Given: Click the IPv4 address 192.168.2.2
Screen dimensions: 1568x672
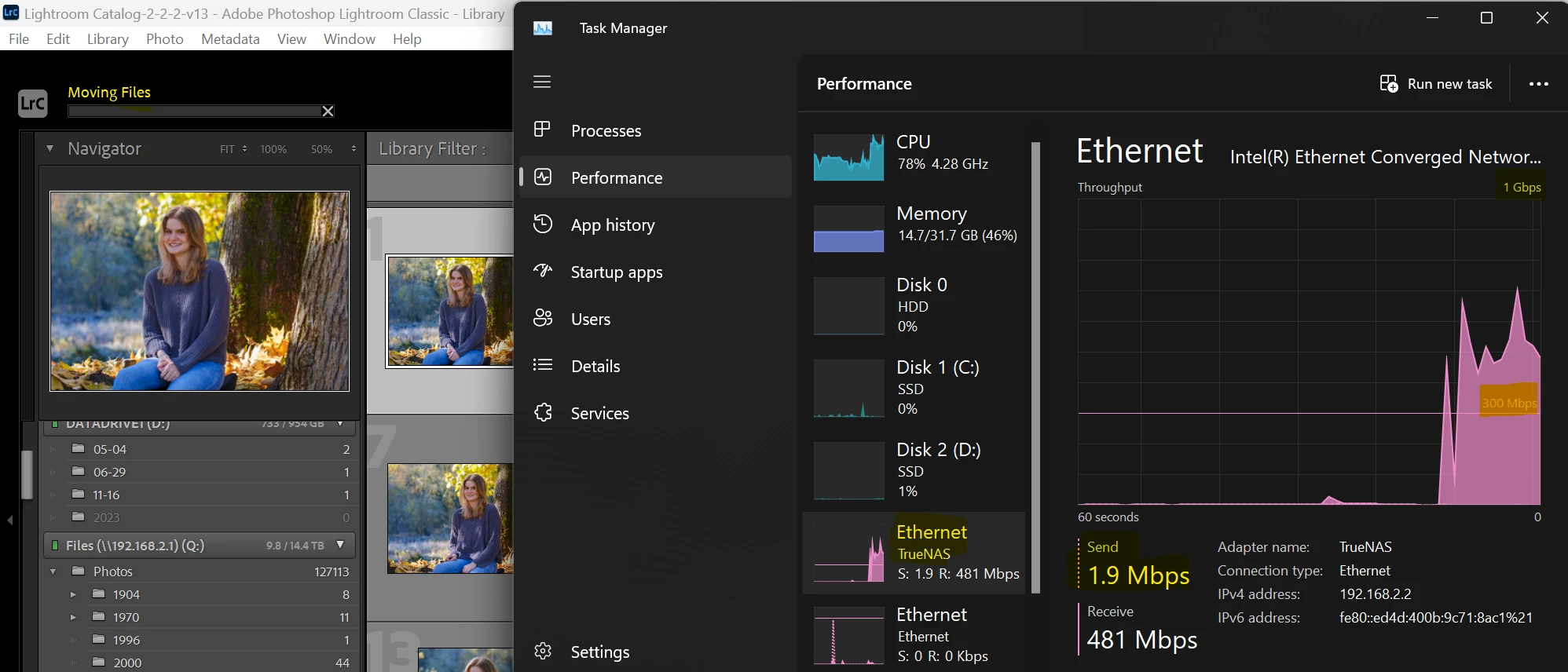Looking at the screenshot, I should point(1375,594).
